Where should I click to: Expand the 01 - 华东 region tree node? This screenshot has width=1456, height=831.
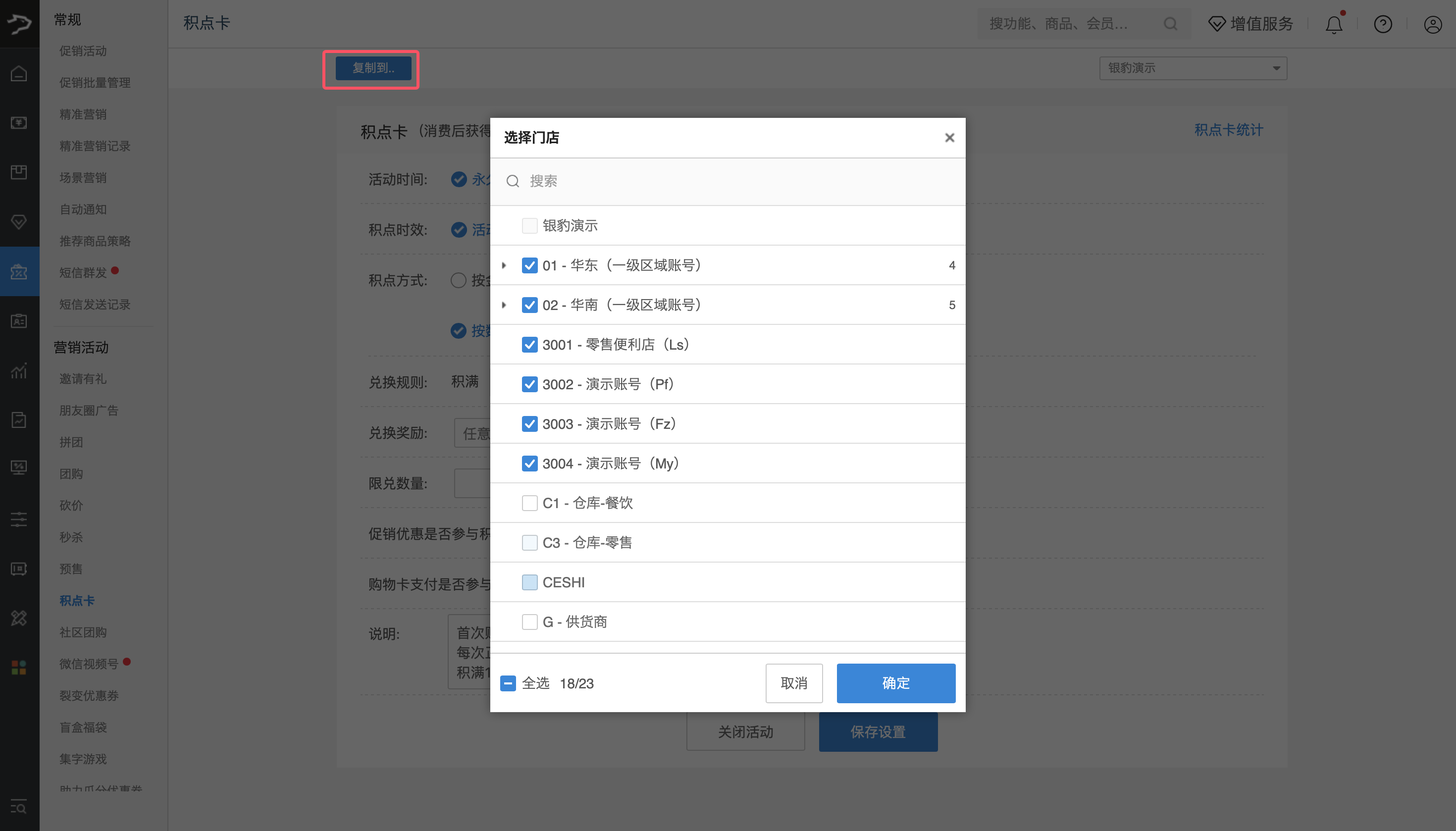click(x=504, y=265)
